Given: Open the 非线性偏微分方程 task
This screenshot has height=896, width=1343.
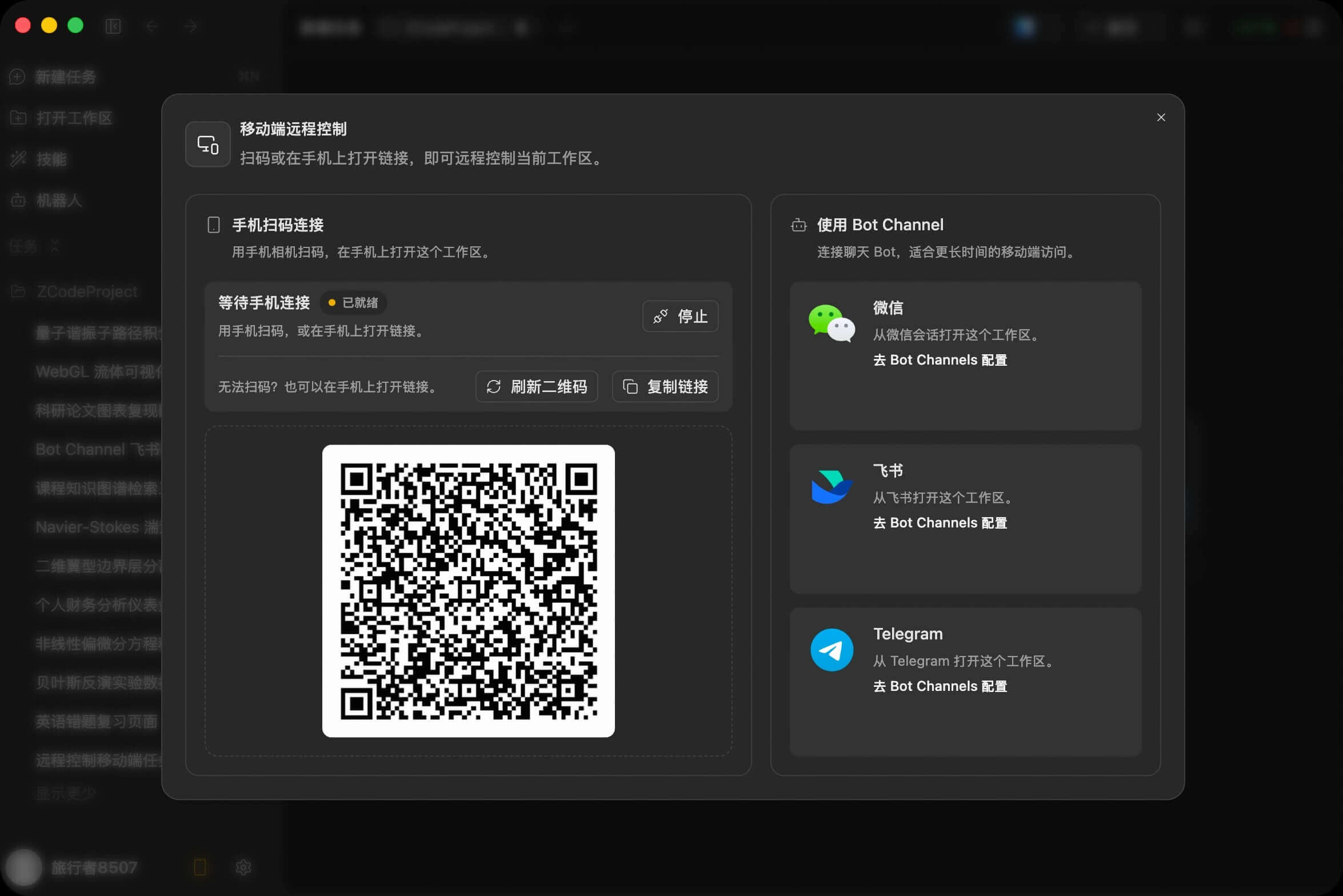Looking at the screenshot, I should (x=98, y=643).
